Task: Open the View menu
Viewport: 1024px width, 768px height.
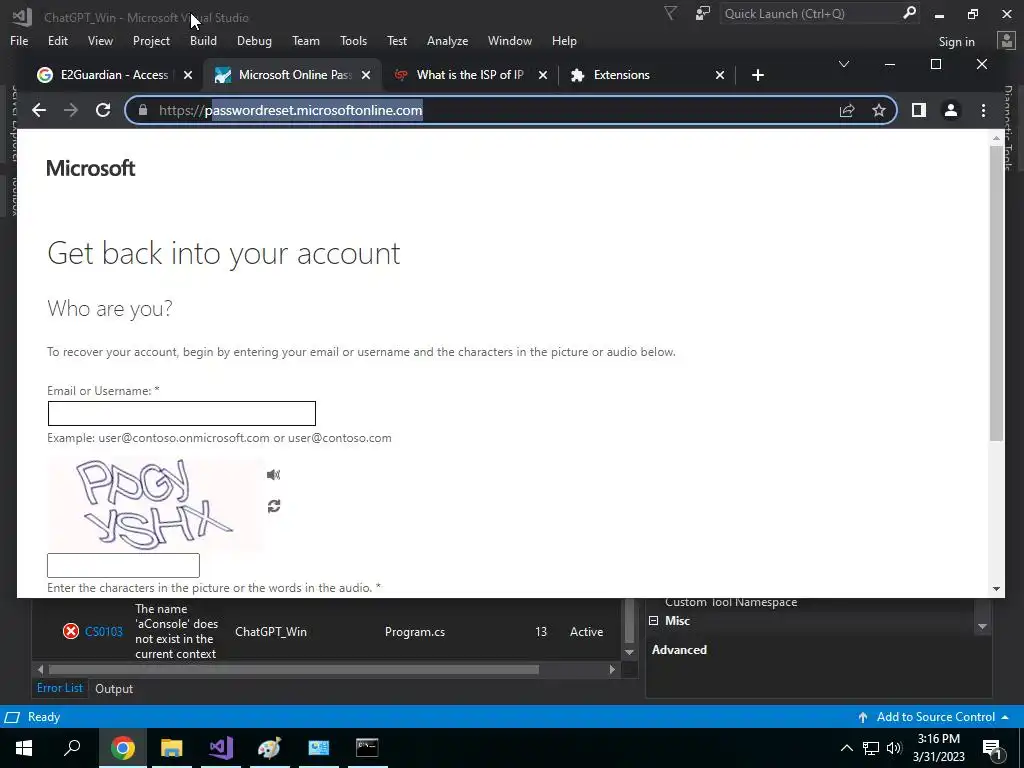Action: click(100, 41)
